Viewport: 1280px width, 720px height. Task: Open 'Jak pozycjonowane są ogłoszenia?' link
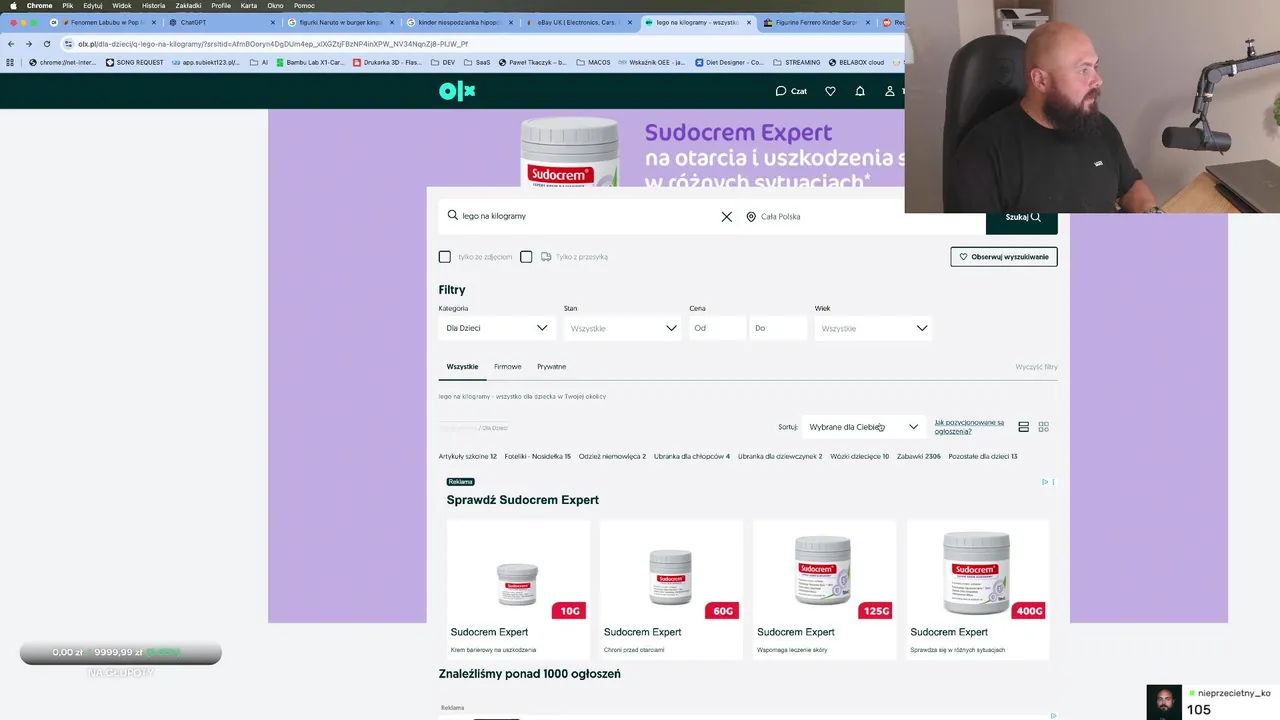pyautogui.click(x=969, y=427)
